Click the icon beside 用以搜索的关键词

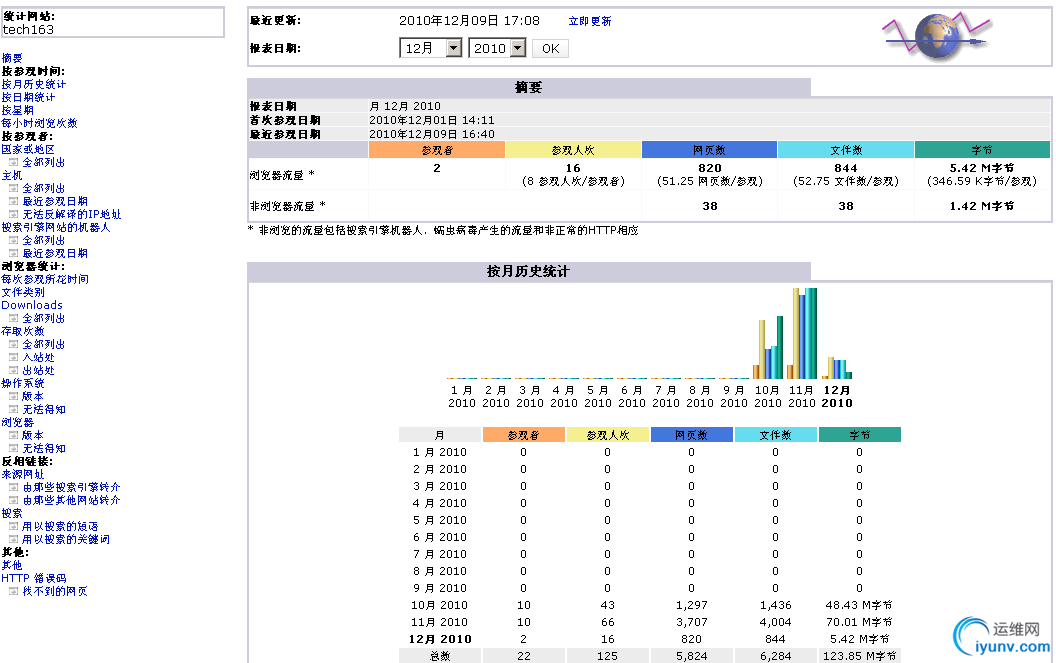[x=13, y=539]
